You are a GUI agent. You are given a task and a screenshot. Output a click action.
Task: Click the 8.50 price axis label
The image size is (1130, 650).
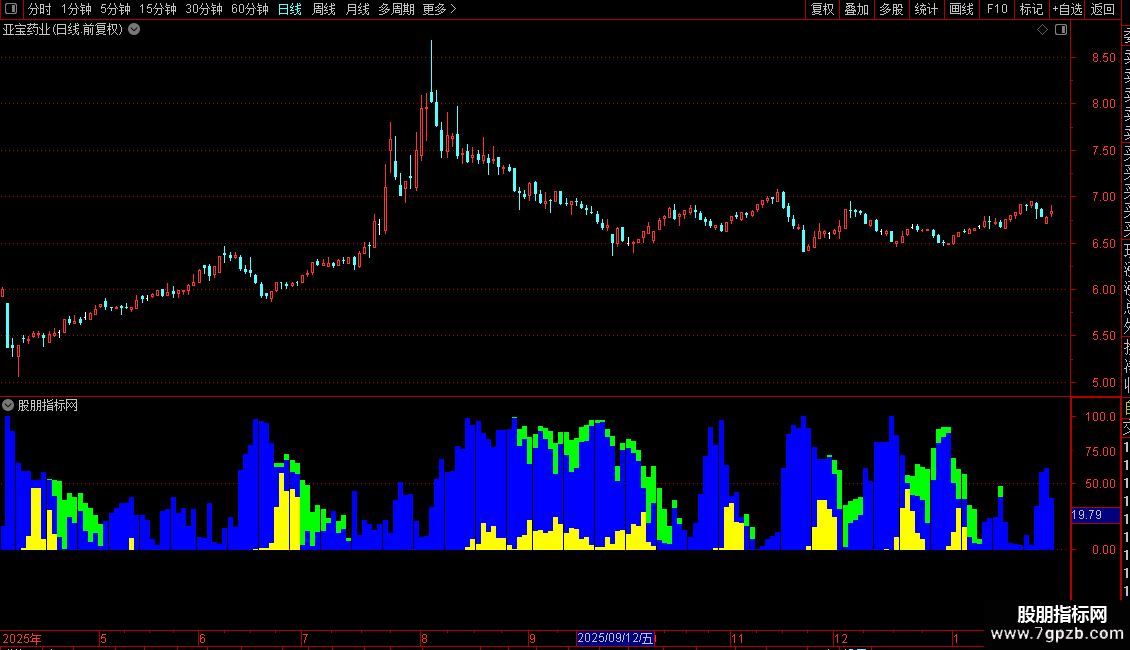pos(1103,58)
